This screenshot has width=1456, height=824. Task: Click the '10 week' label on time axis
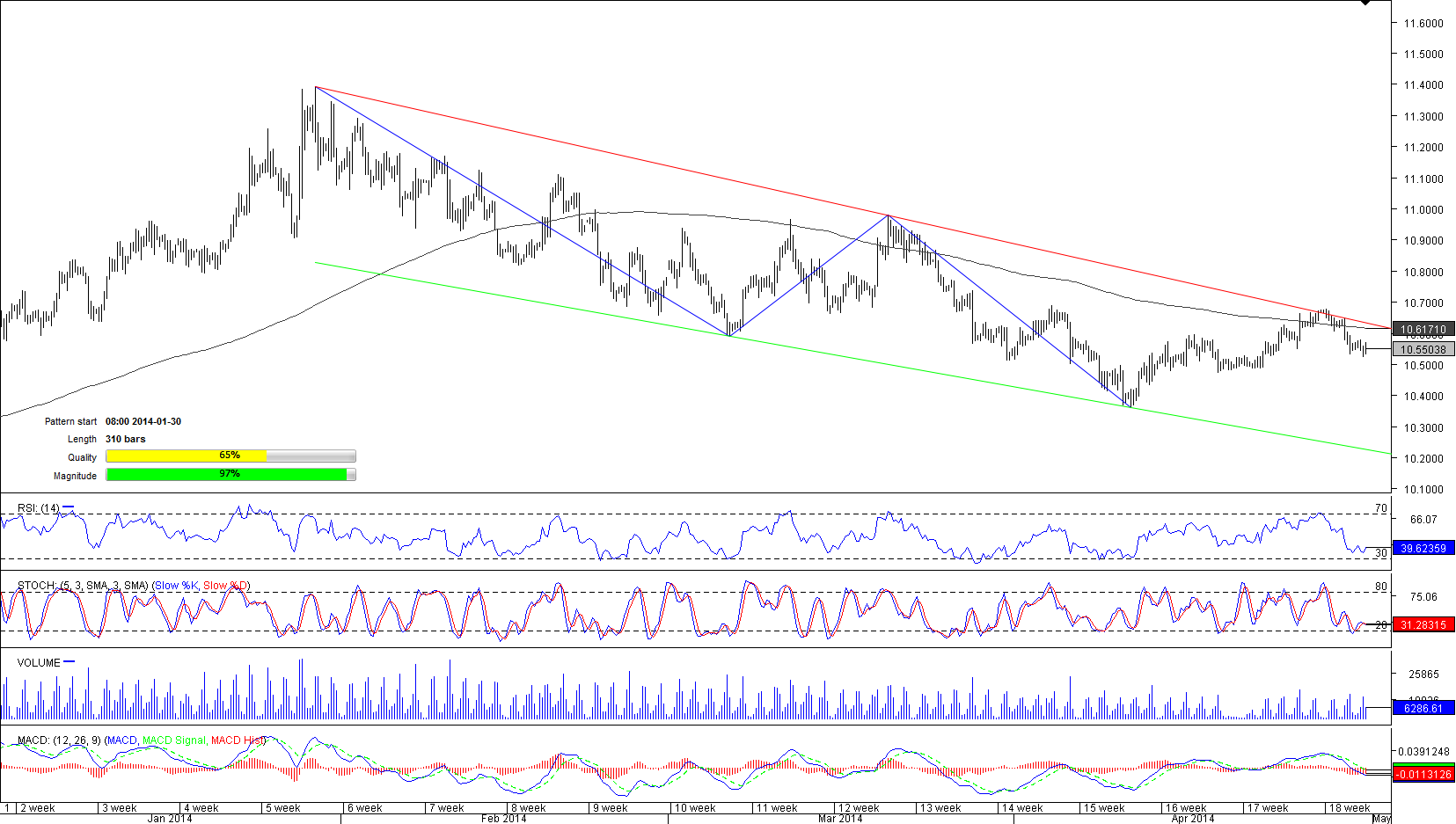[695, 808]
